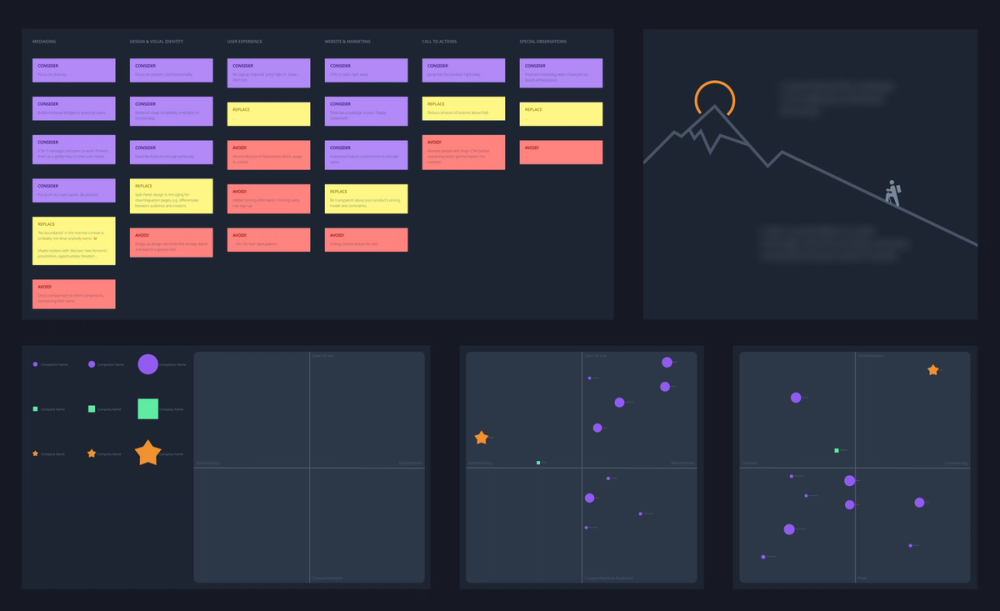
Task: Select the 'Interactive feature components' Consider note
Action: click(366, 155)
